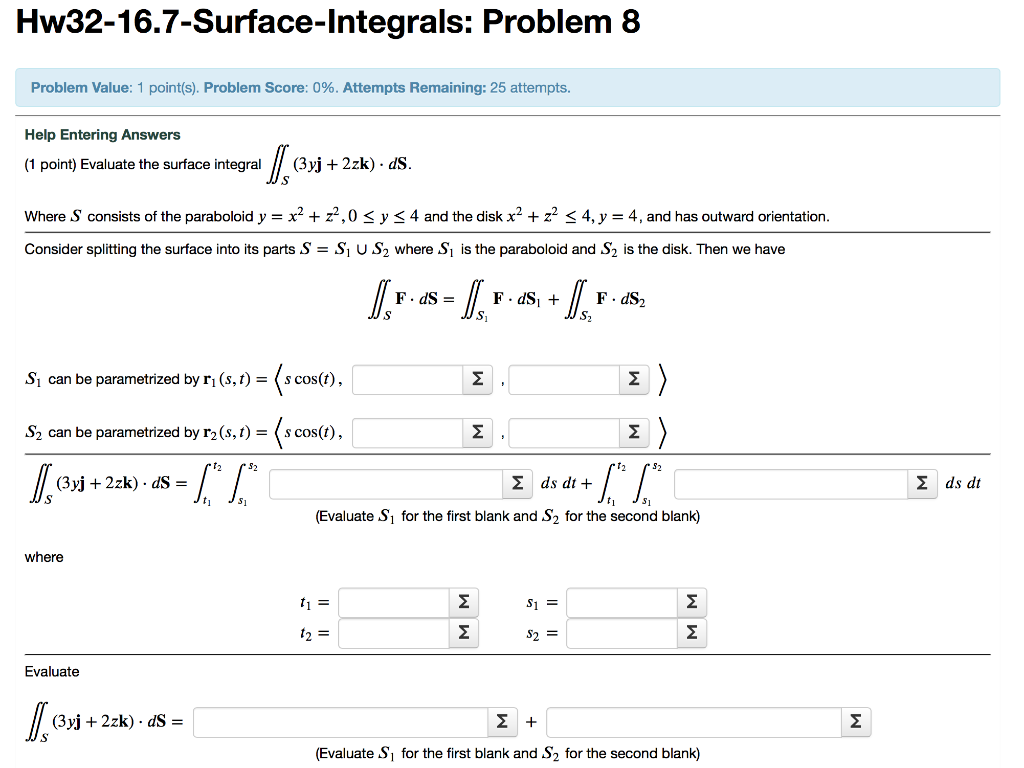Open equation editor for r2 third component

click(633, 432)
